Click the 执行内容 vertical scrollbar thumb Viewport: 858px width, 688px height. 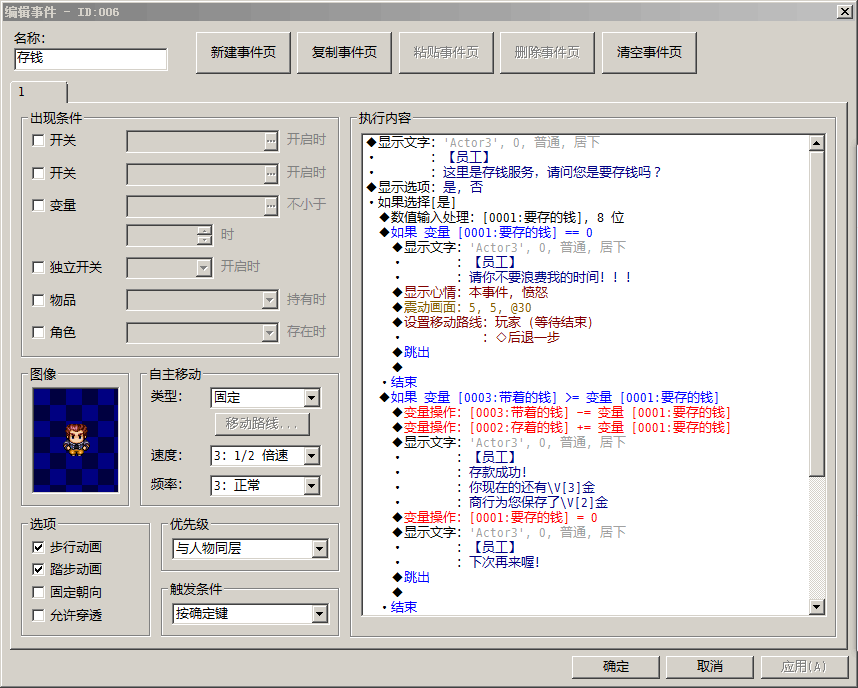click(816, 314)
